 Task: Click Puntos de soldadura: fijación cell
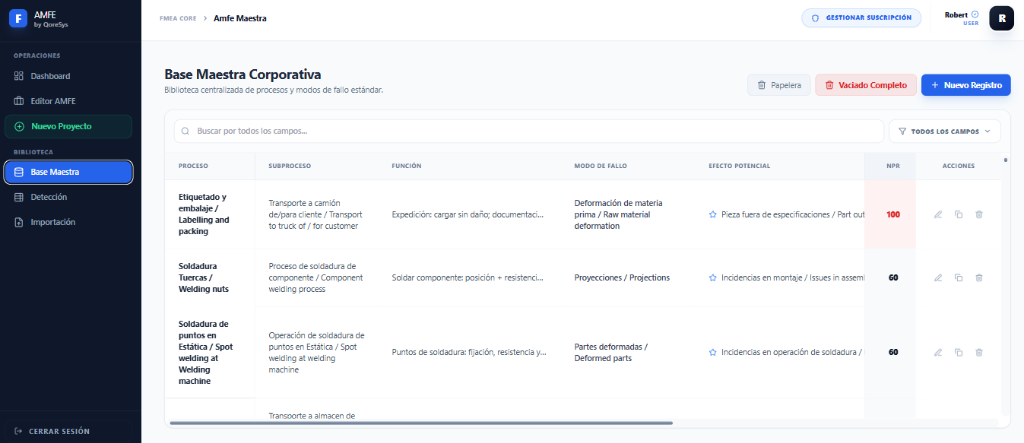coord(469,352)
